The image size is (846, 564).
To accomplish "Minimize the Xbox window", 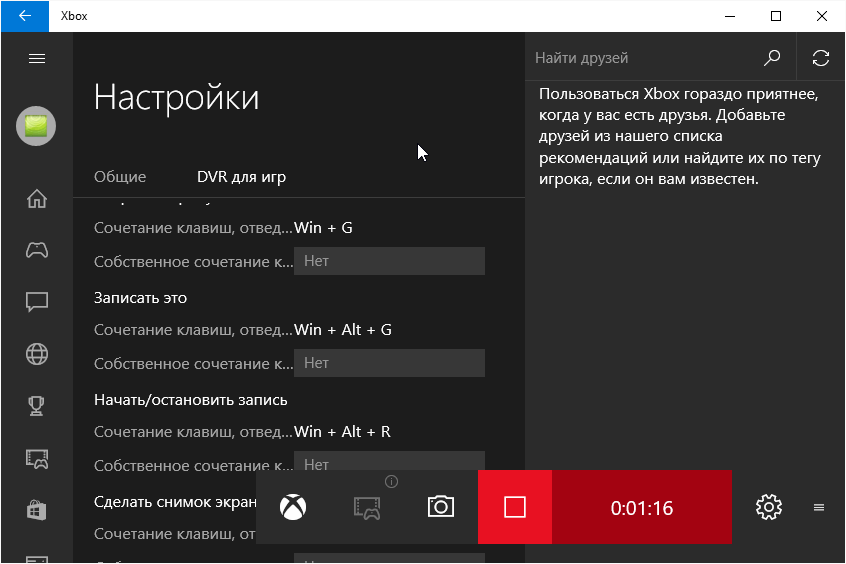I will pyautogui.click(x=730, y=16).
